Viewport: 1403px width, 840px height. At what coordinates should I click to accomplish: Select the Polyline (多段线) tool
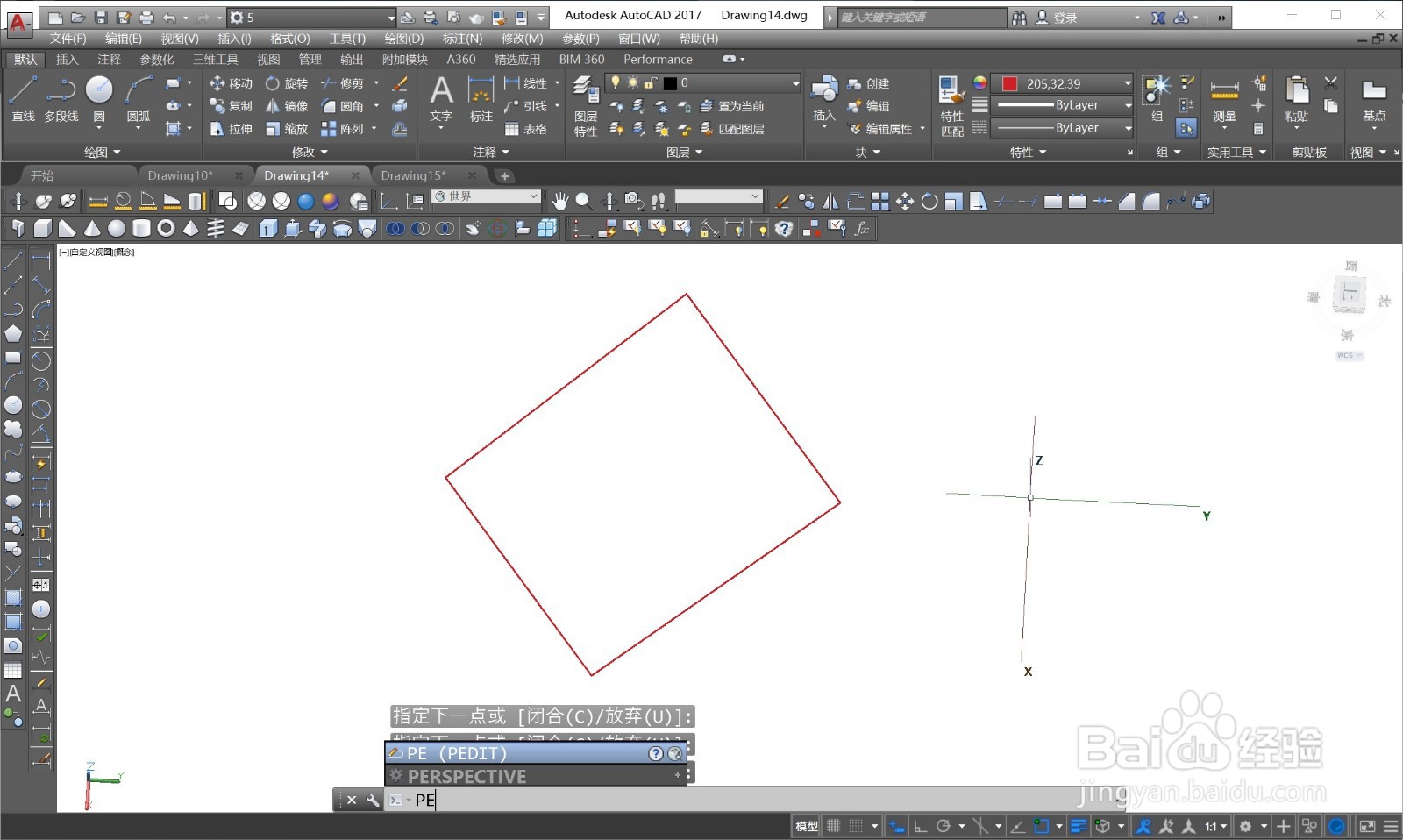[x=61, y=98]
